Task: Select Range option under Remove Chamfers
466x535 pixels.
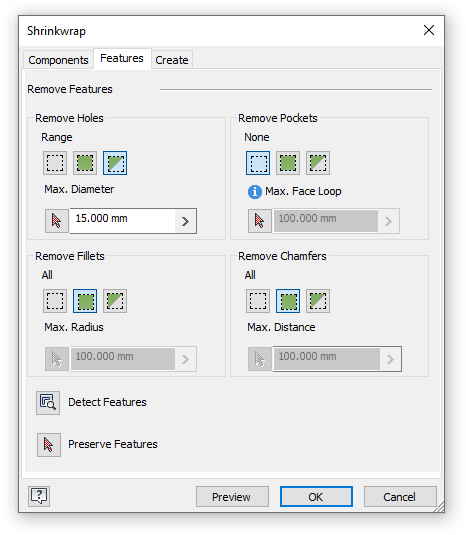Action: click(318, 301)
